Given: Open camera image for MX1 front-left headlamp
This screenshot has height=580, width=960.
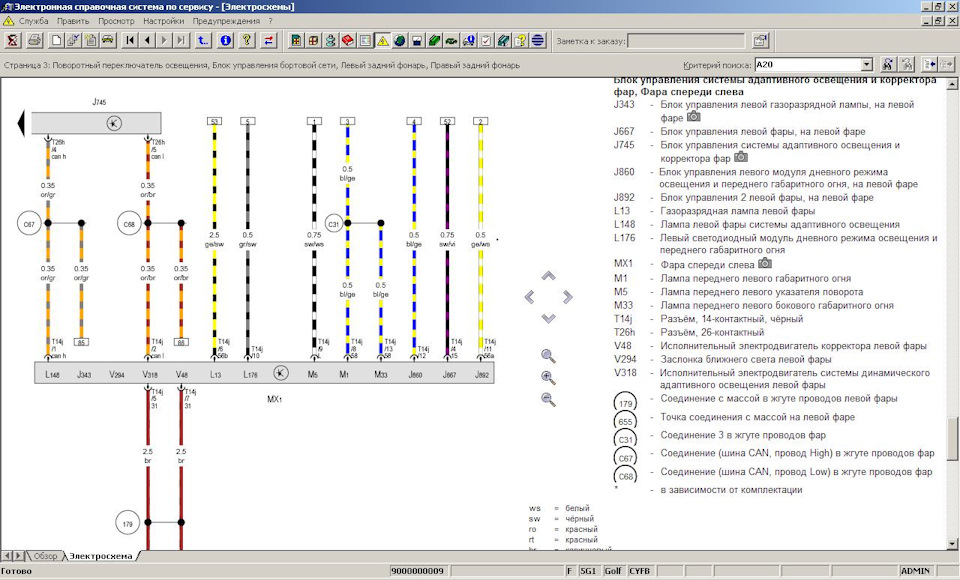Looking at the screenshot, I should click(x=765, y=263).
